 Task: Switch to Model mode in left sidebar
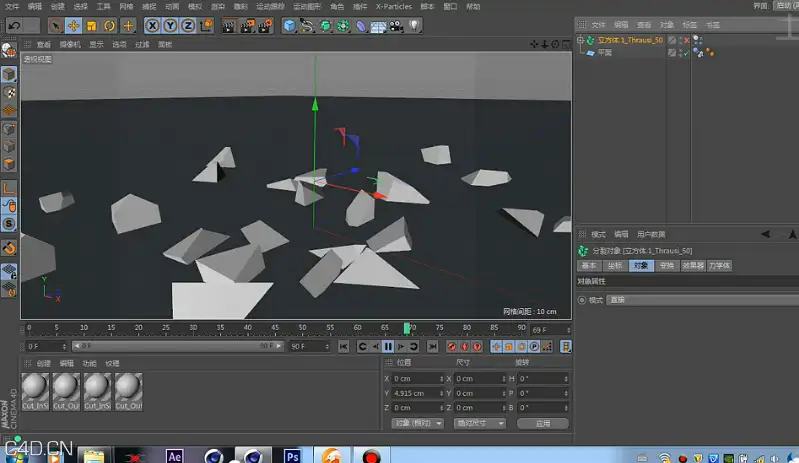tap(9, 74)
